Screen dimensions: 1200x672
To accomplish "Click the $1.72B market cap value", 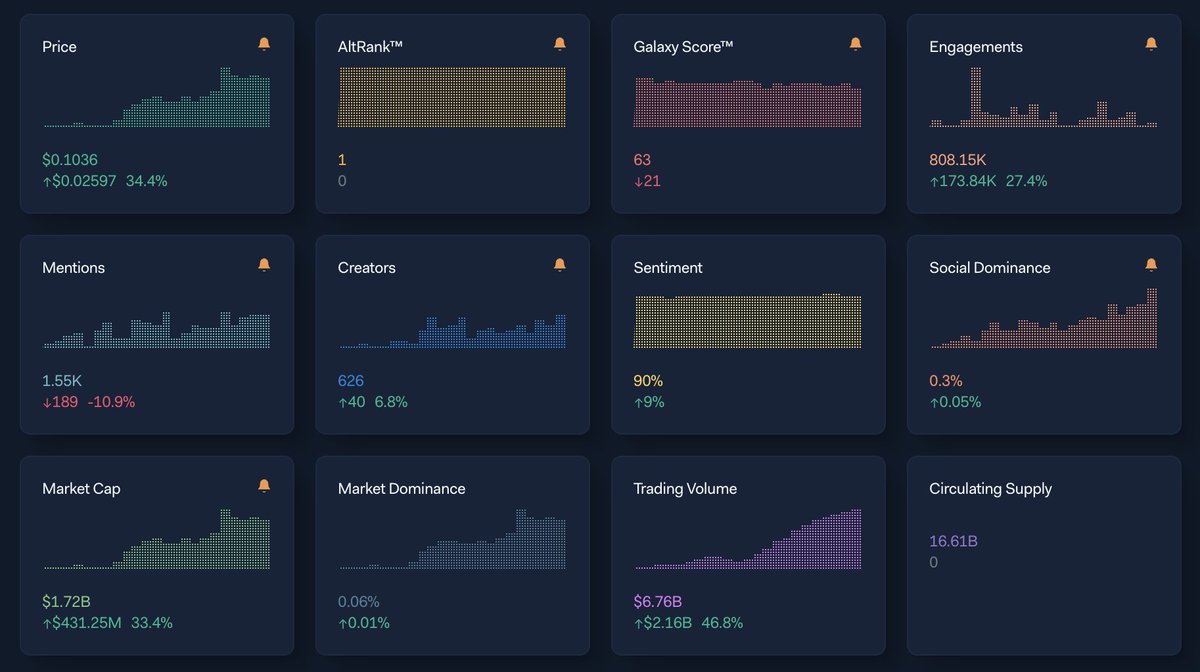I will pyautogui.click(x=66, y=602).
